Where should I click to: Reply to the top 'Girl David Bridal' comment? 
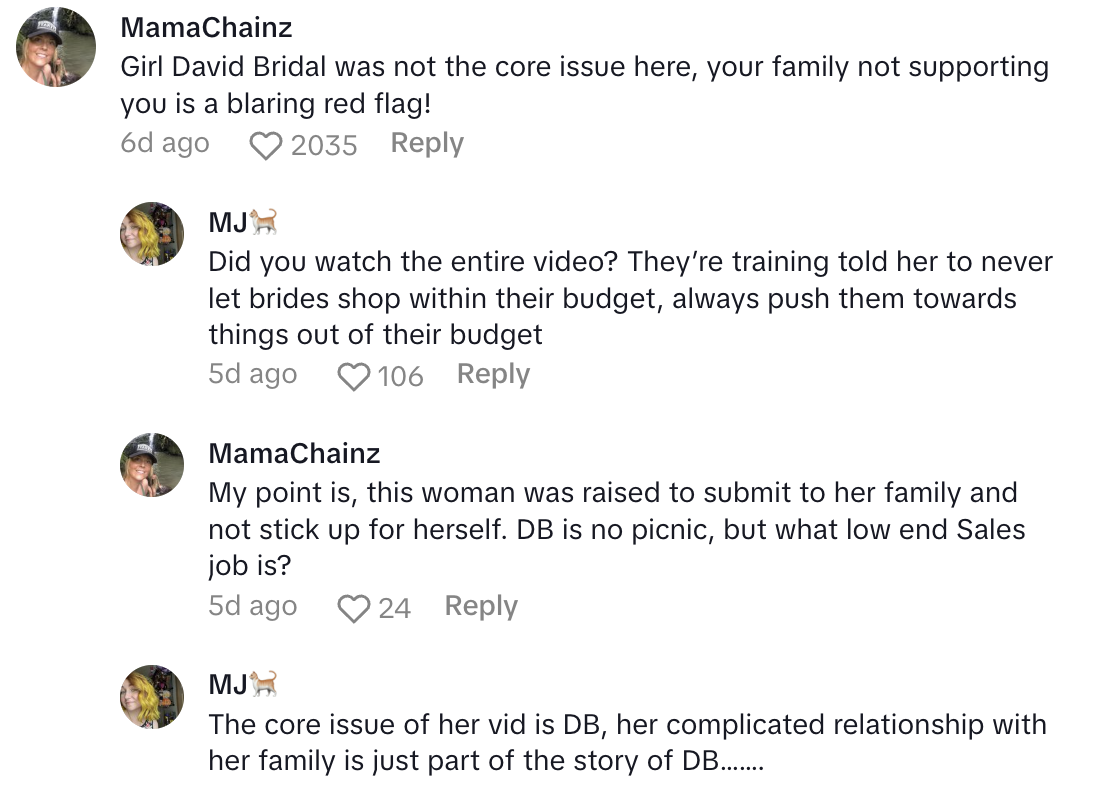coord(427,144)
